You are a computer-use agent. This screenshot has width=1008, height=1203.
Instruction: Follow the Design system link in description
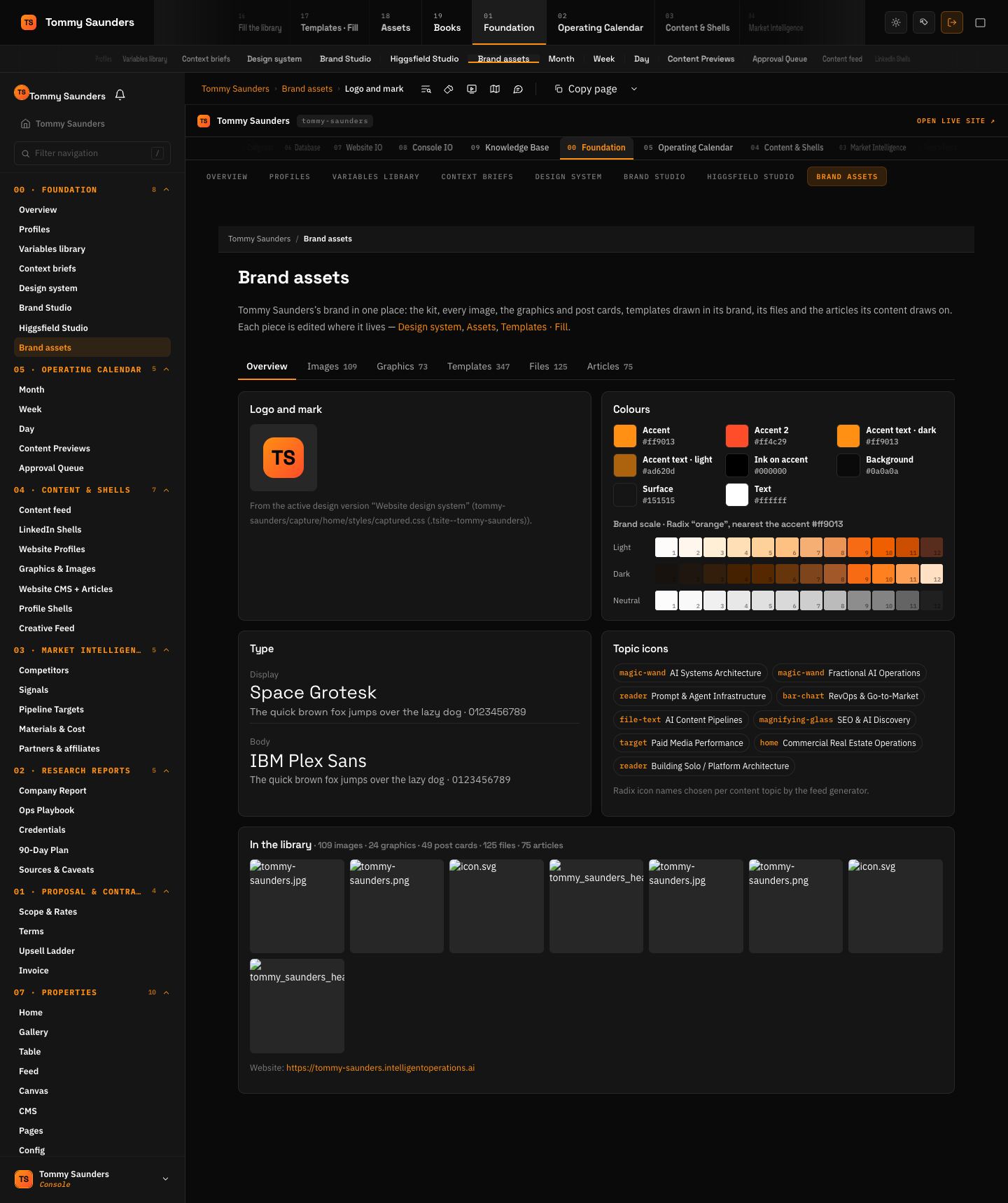(430, 327)
